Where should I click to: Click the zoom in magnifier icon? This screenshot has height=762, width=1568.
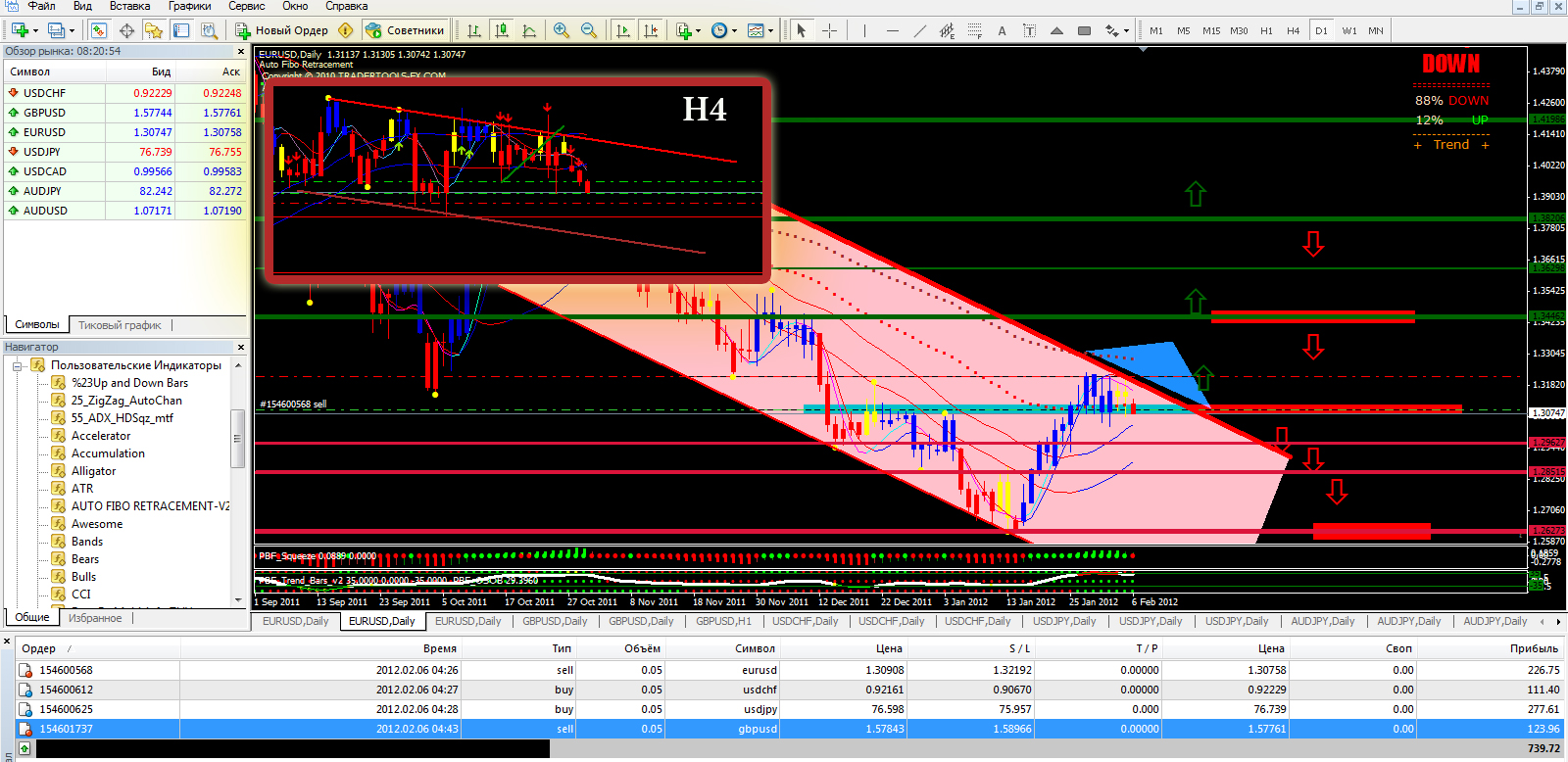coord(561,30)
